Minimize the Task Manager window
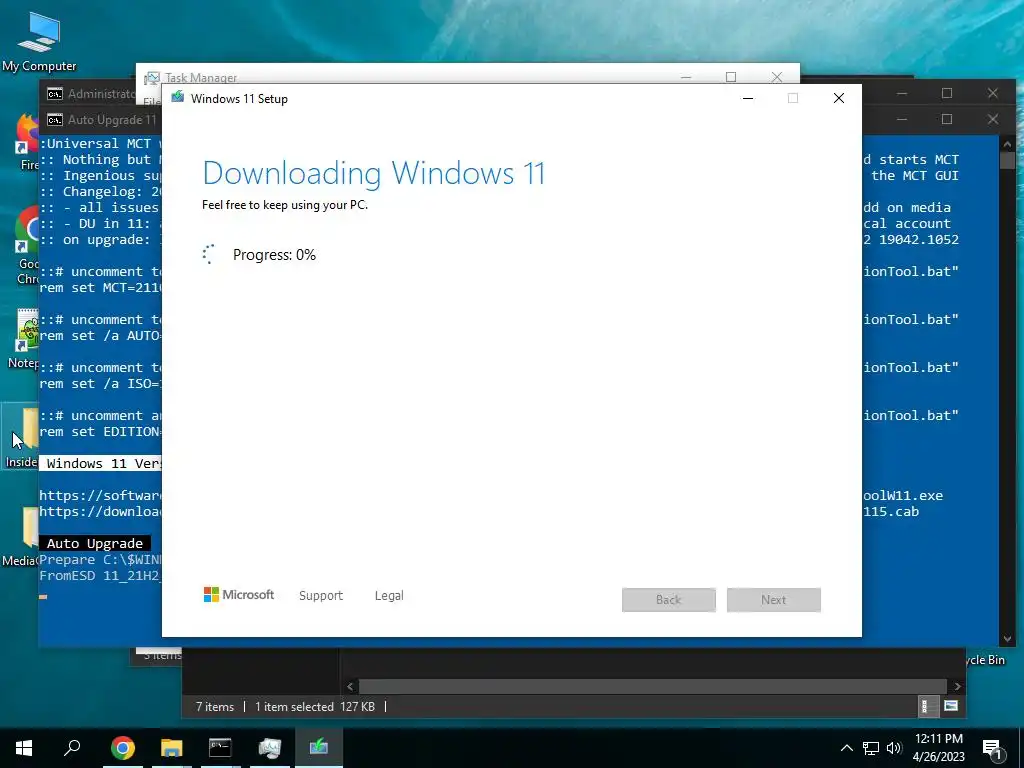The image size is (1024, 768). coord(686,77)
